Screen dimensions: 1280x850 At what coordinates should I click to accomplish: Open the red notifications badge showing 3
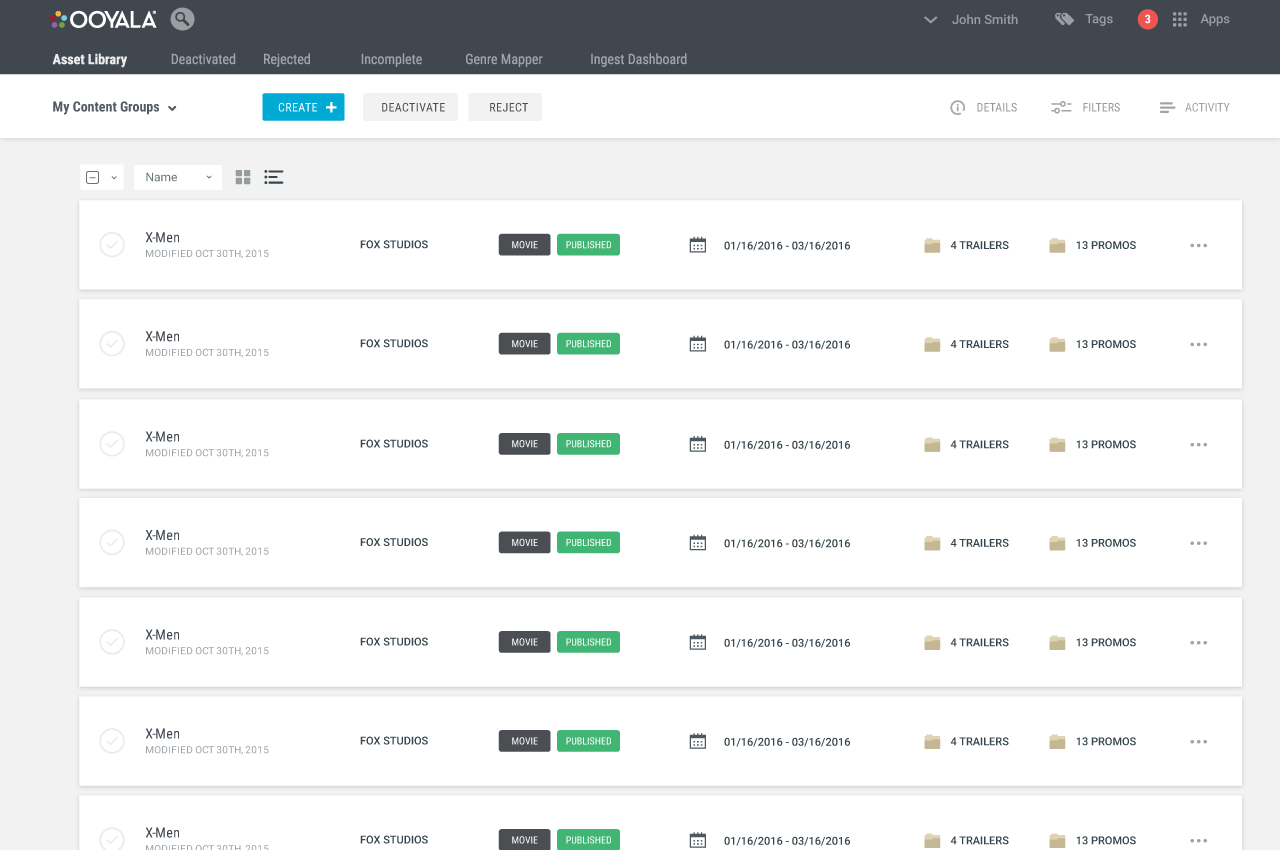click(1147, 19)
